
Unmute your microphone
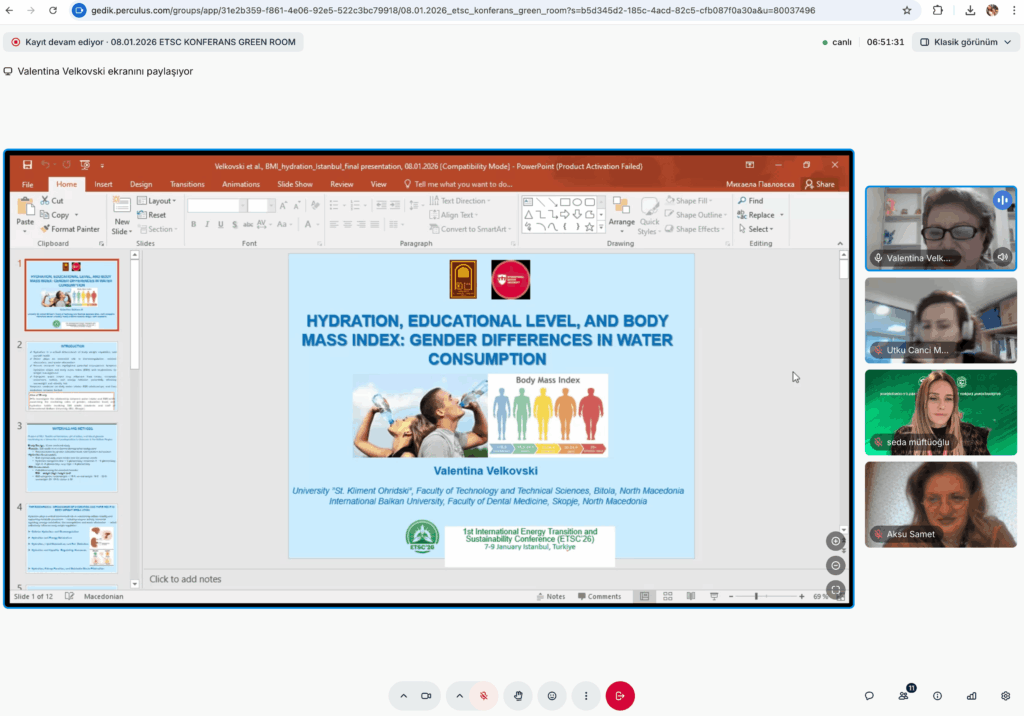(483, 695)
